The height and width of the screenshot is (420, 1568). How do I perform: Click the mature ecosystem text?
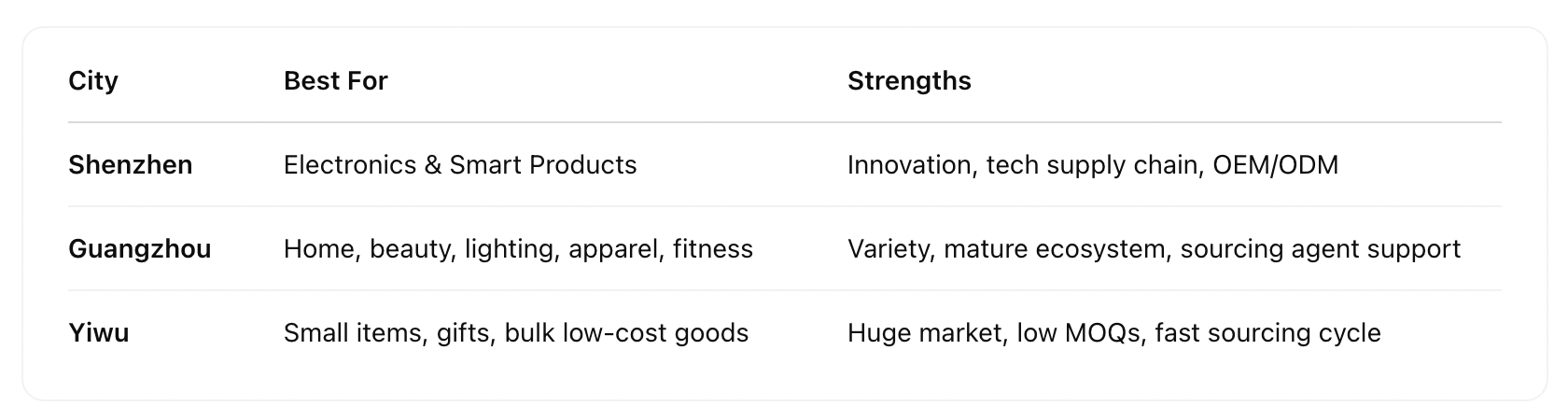point(1055,249)
